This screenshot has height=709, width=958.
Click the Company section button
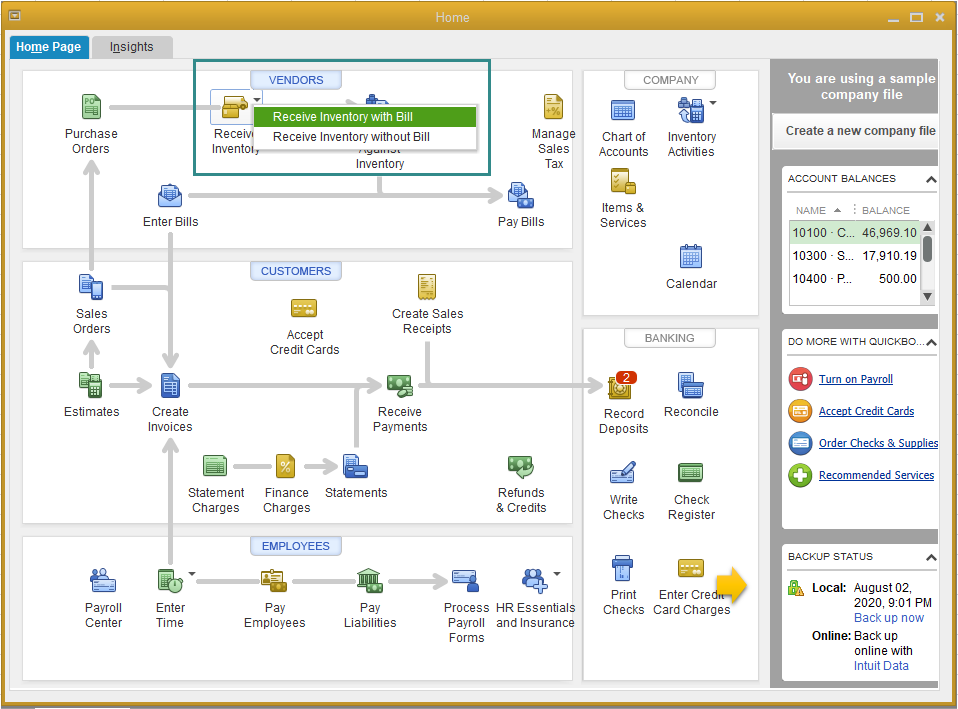pos(670,80)
